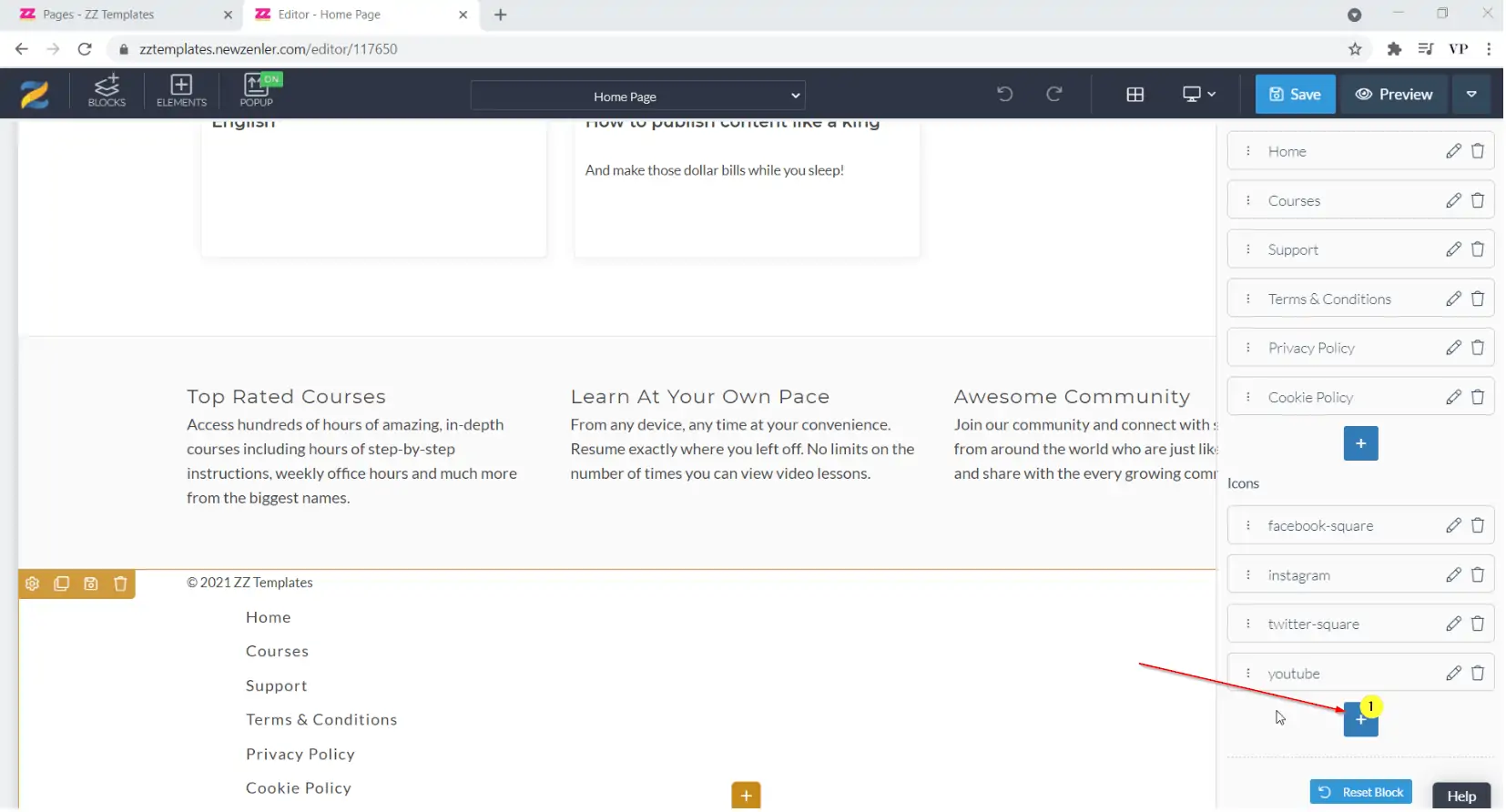Open the Blocks panel
Image resolution: width=1506 pixels, height=812 pixels.
(x=107, y=91)
